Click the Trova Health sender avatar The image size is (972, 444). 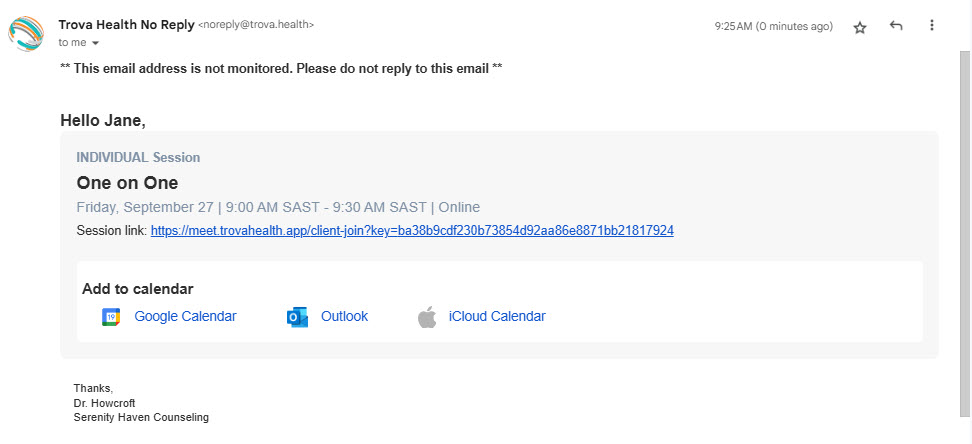pos(26,33)
